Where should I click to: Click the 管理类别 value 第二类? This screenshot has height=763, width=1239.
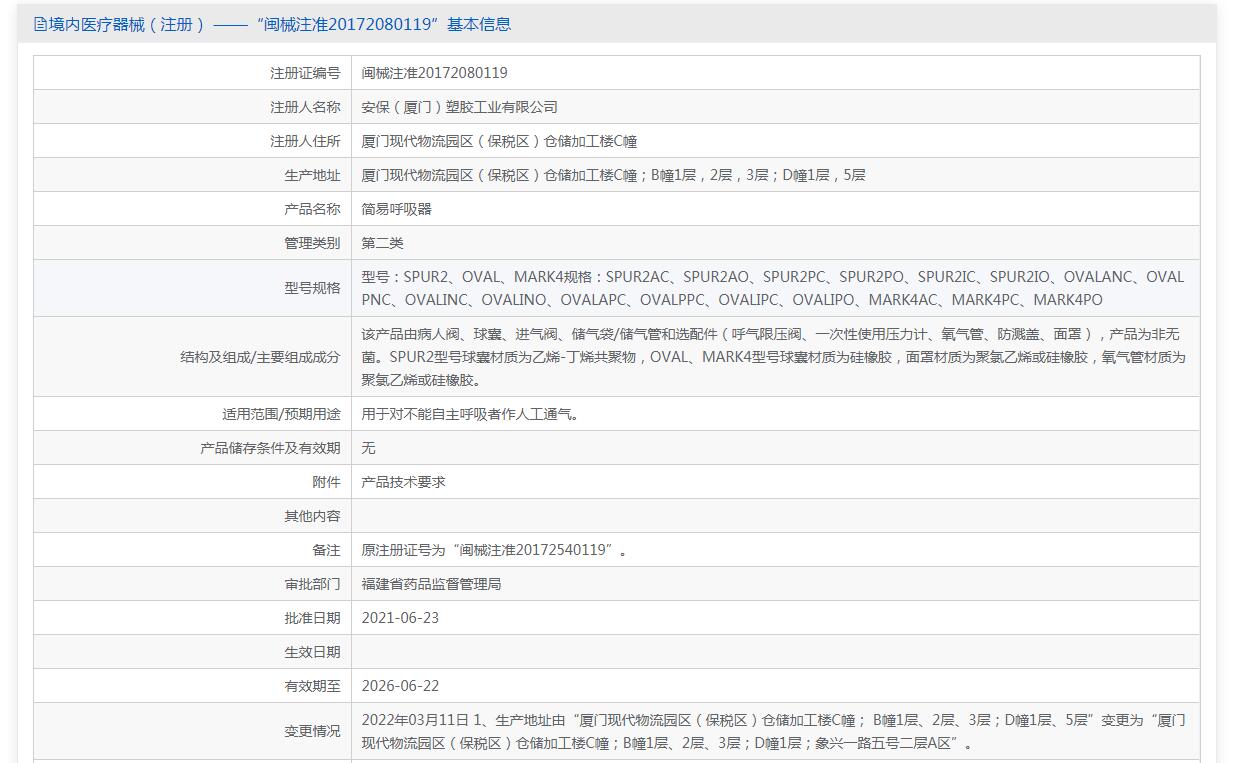[382, 243]
